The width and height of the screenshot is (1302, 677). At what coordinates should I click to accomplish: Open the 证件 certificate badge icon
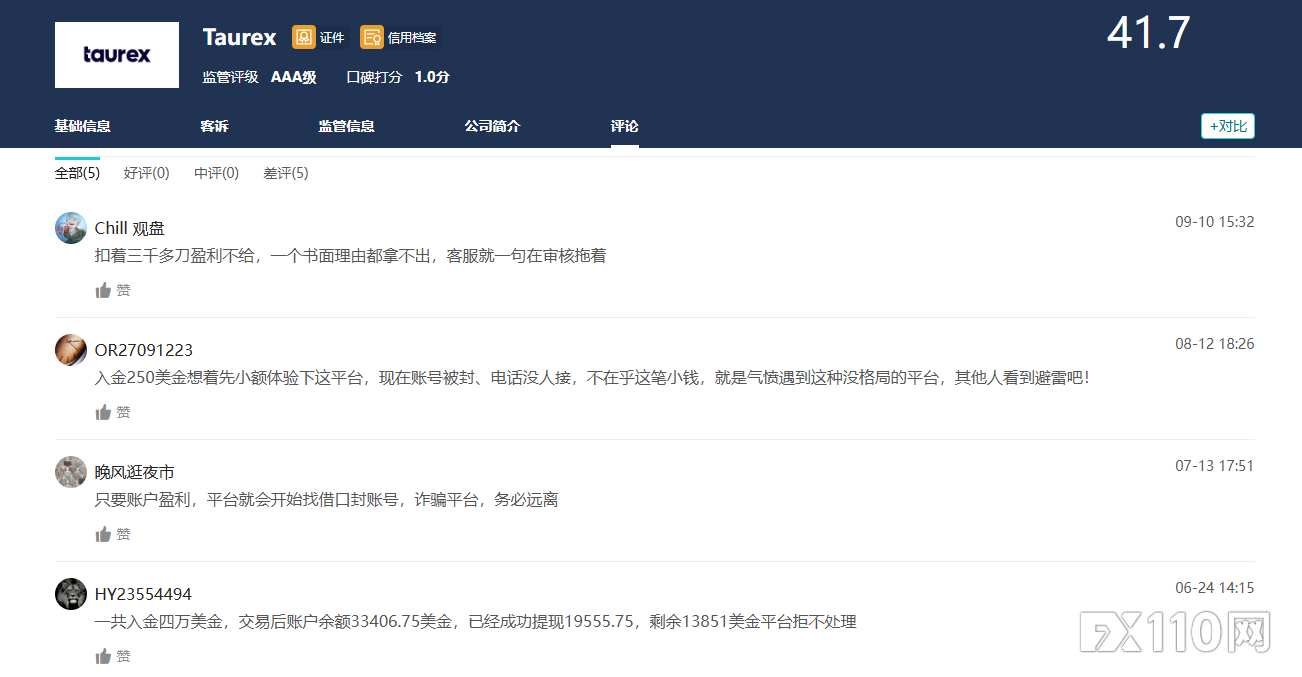point(304,37)
